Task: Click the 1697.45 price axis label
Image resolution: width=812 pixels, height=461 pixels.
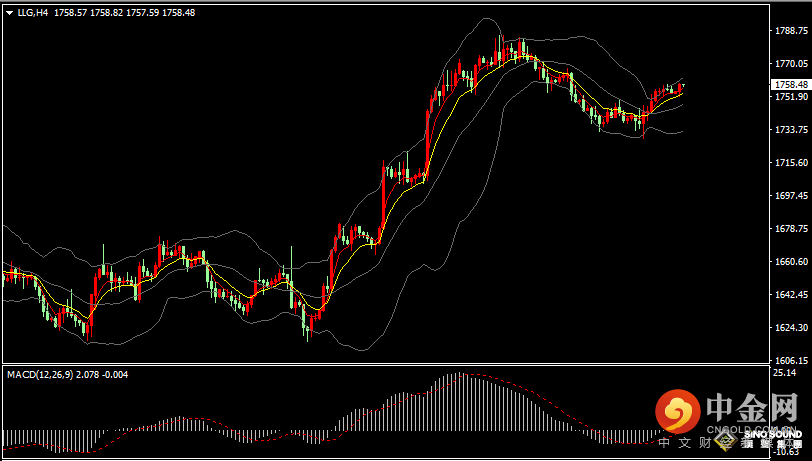Action: tap(791, 196)
